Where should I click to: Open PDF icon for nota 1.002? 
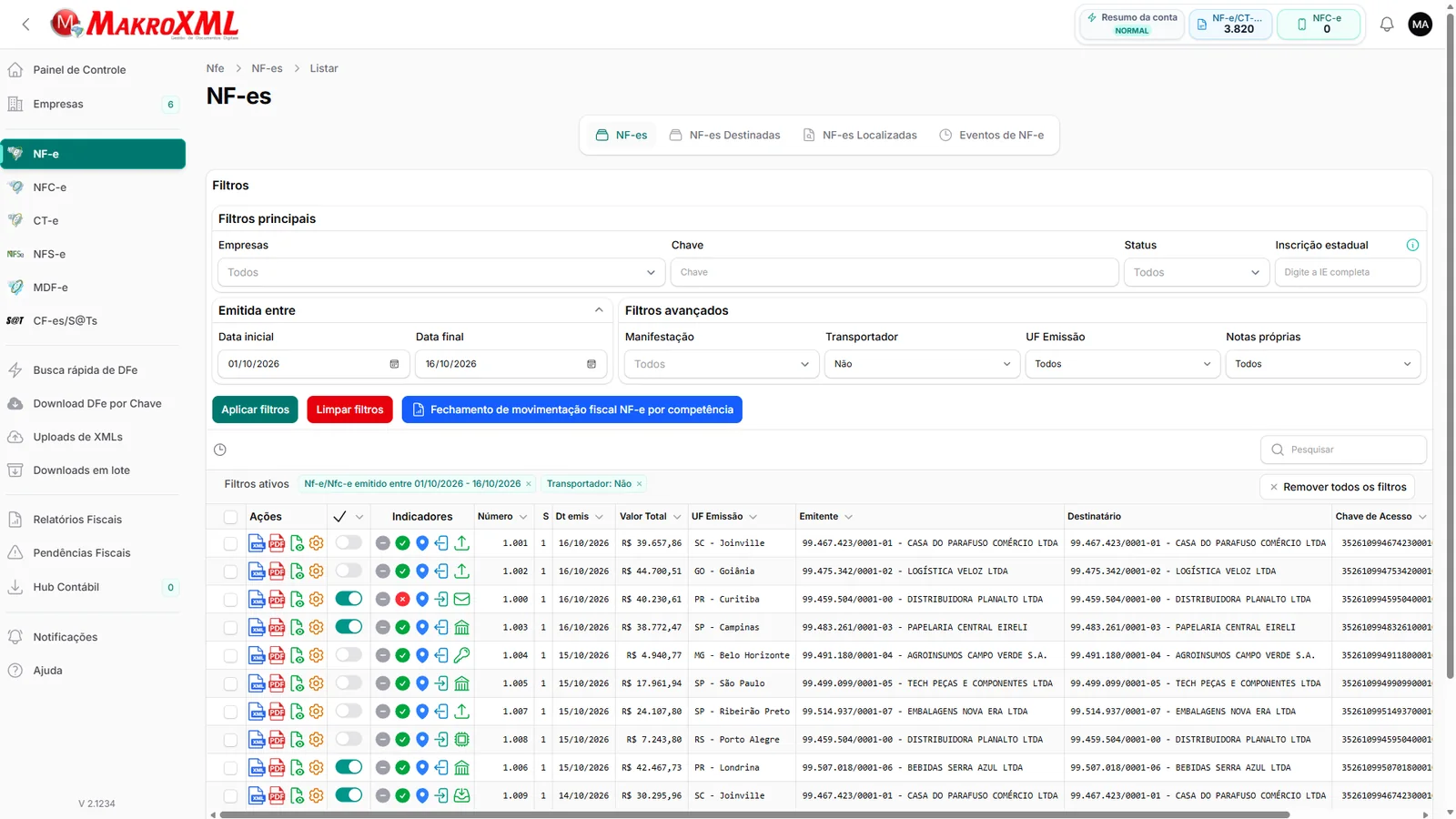click(x=277, y=571)
